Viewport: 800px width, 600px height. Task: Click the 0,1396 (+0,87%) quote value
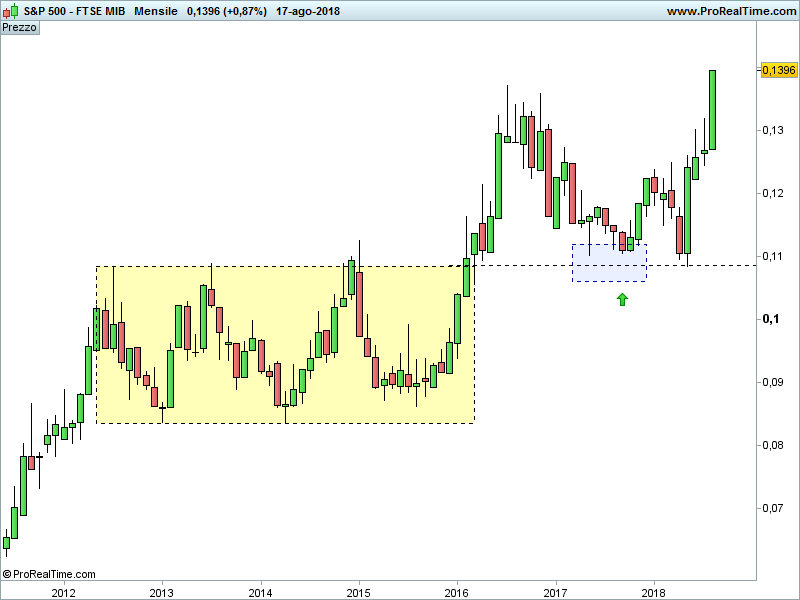[x=227, y=11]
